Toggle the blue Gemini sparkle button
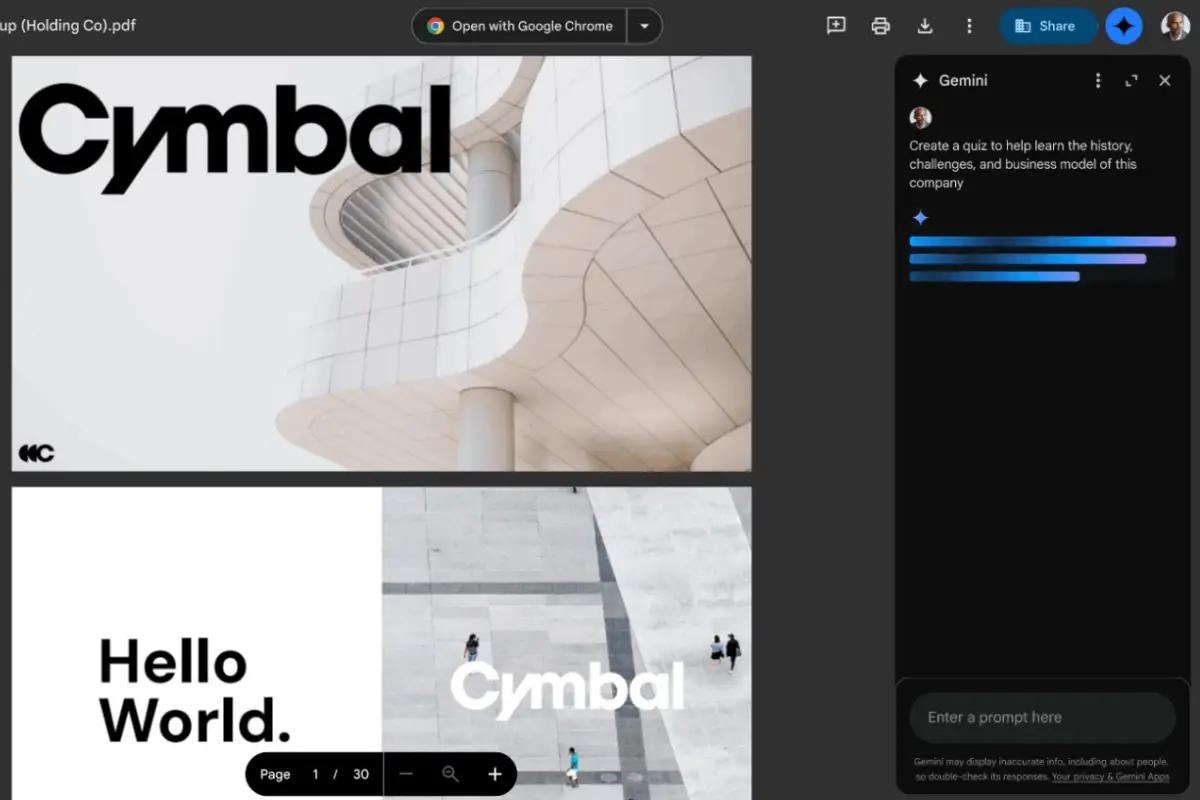The height and width of the screenshot is (800, 1200). point(1124,26)
